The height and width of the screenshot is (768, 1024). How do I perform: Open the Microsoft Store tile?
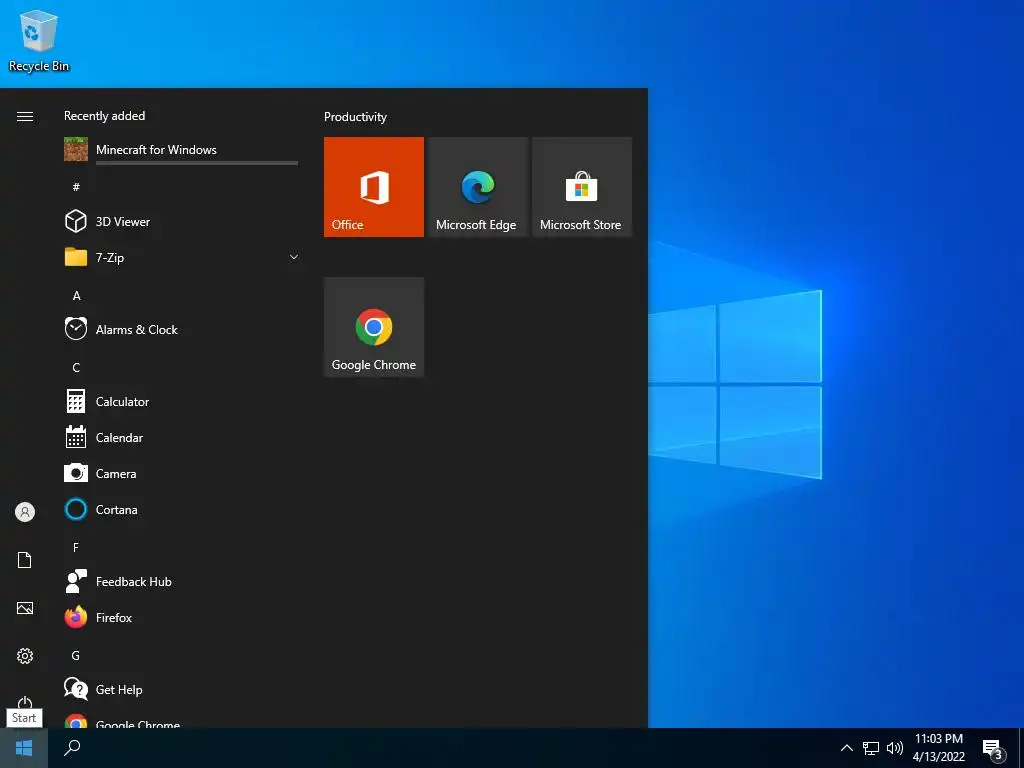coord(582,187)
